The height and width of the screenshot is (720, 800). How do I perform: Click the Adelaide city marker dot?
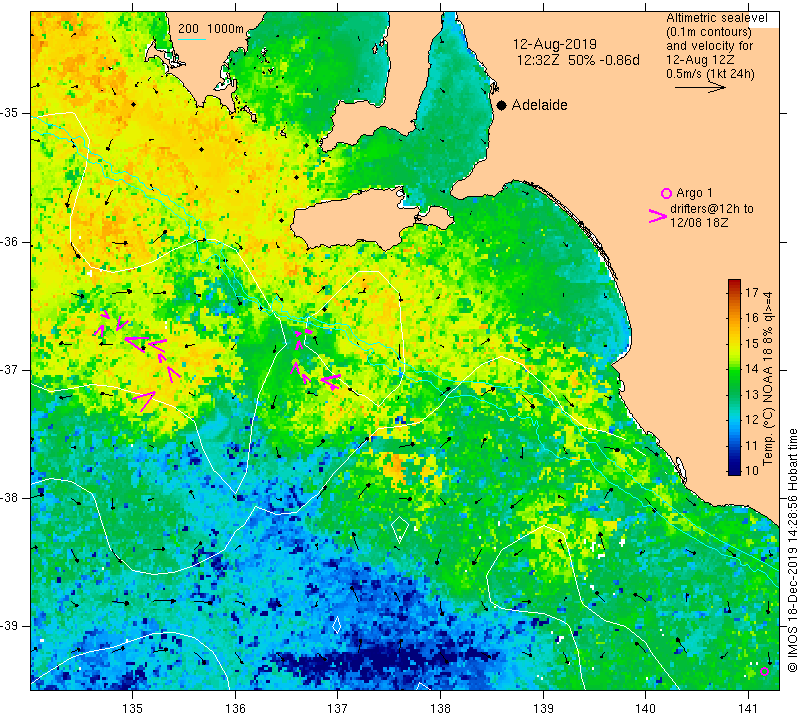click(x=502, y=105)
